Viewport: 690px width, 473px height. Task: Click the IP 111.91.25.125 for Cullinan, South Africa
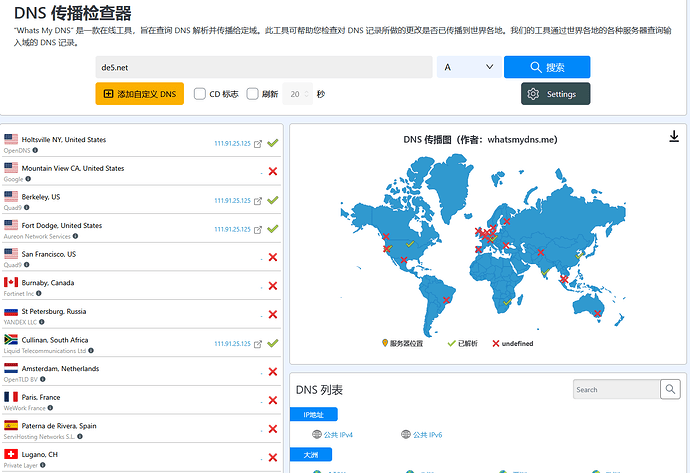(232, 344)
